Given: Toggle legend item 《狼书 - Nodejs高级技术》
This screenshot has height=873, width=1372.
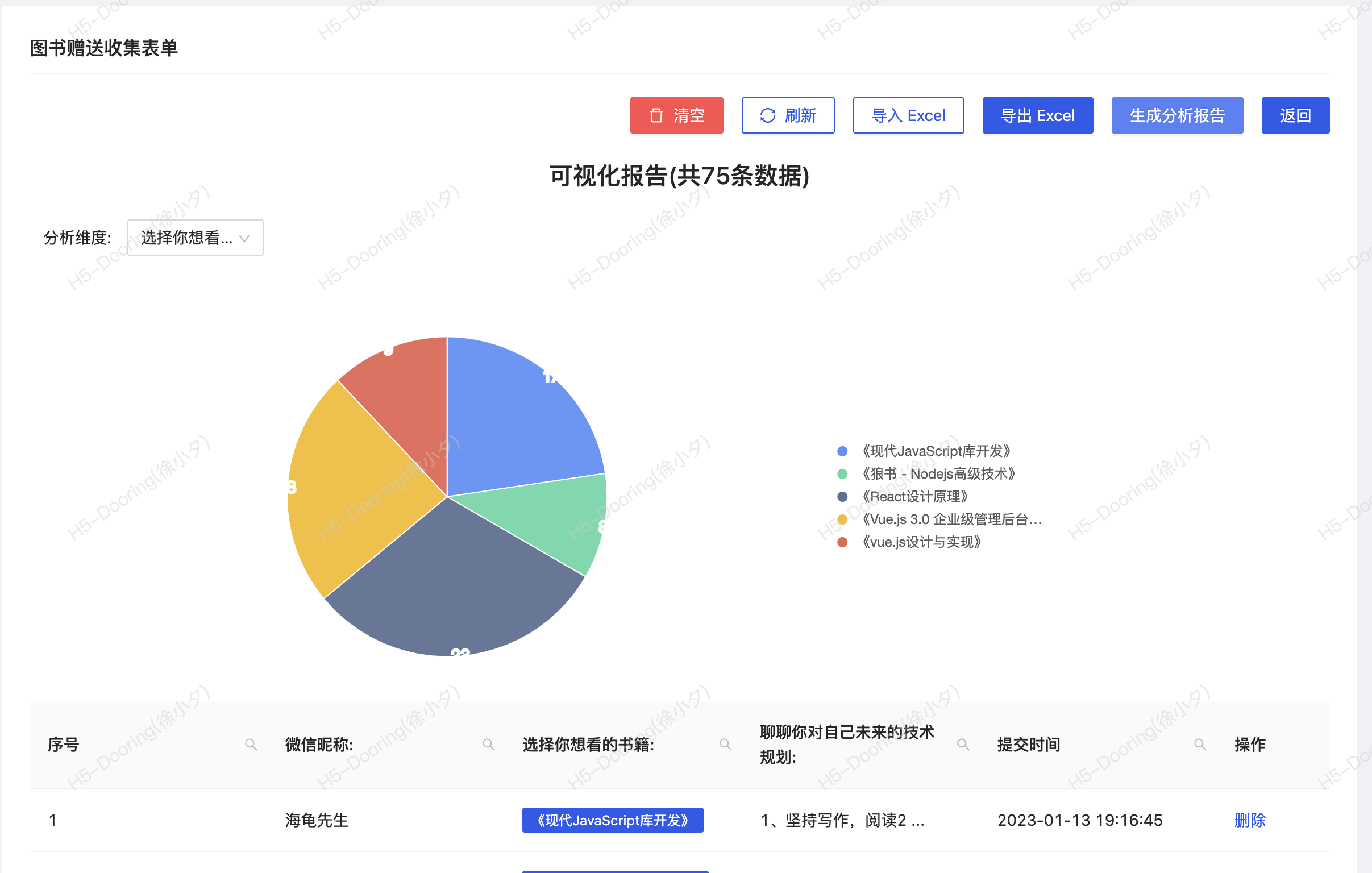Looking at the screenshot, I should 926,474.
